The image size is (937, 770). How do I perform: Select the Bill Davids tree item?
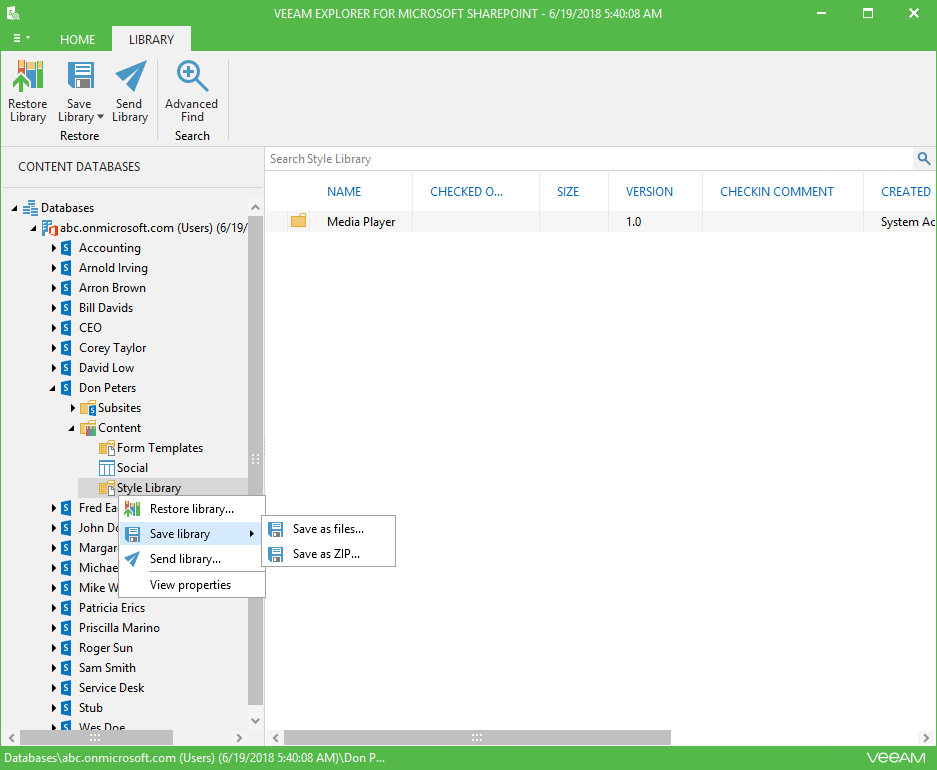(106, 308)
